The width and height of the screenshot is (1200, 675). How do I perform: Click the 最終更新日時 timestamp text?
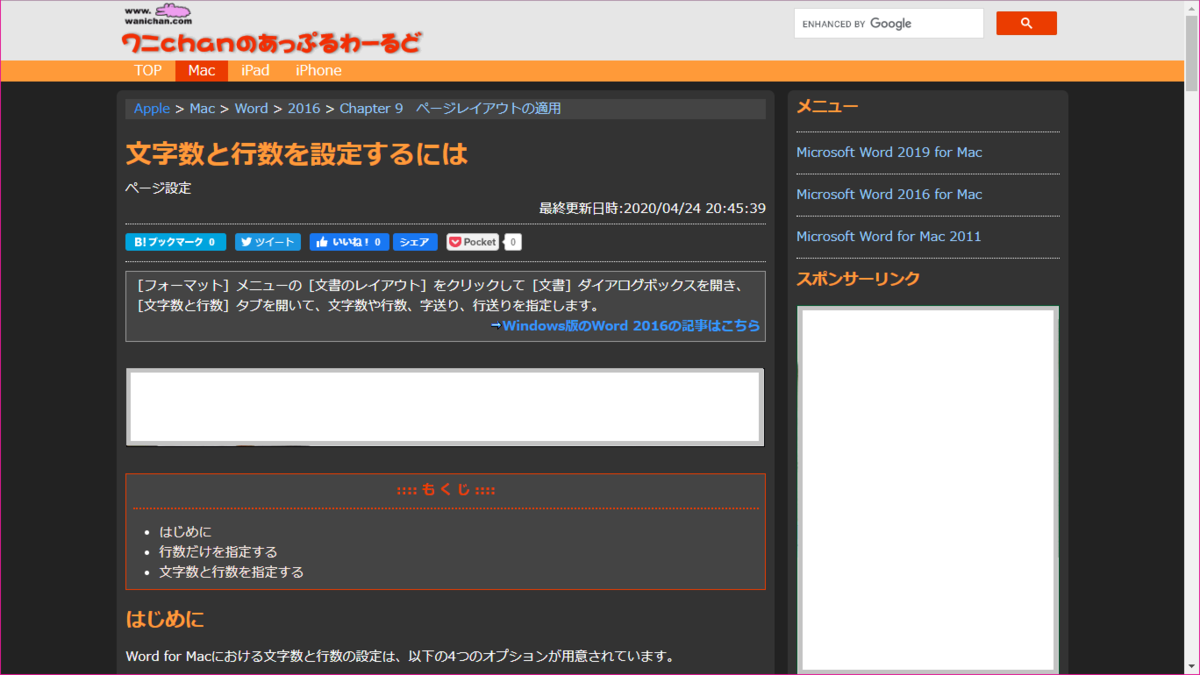(x=652, y=208)
